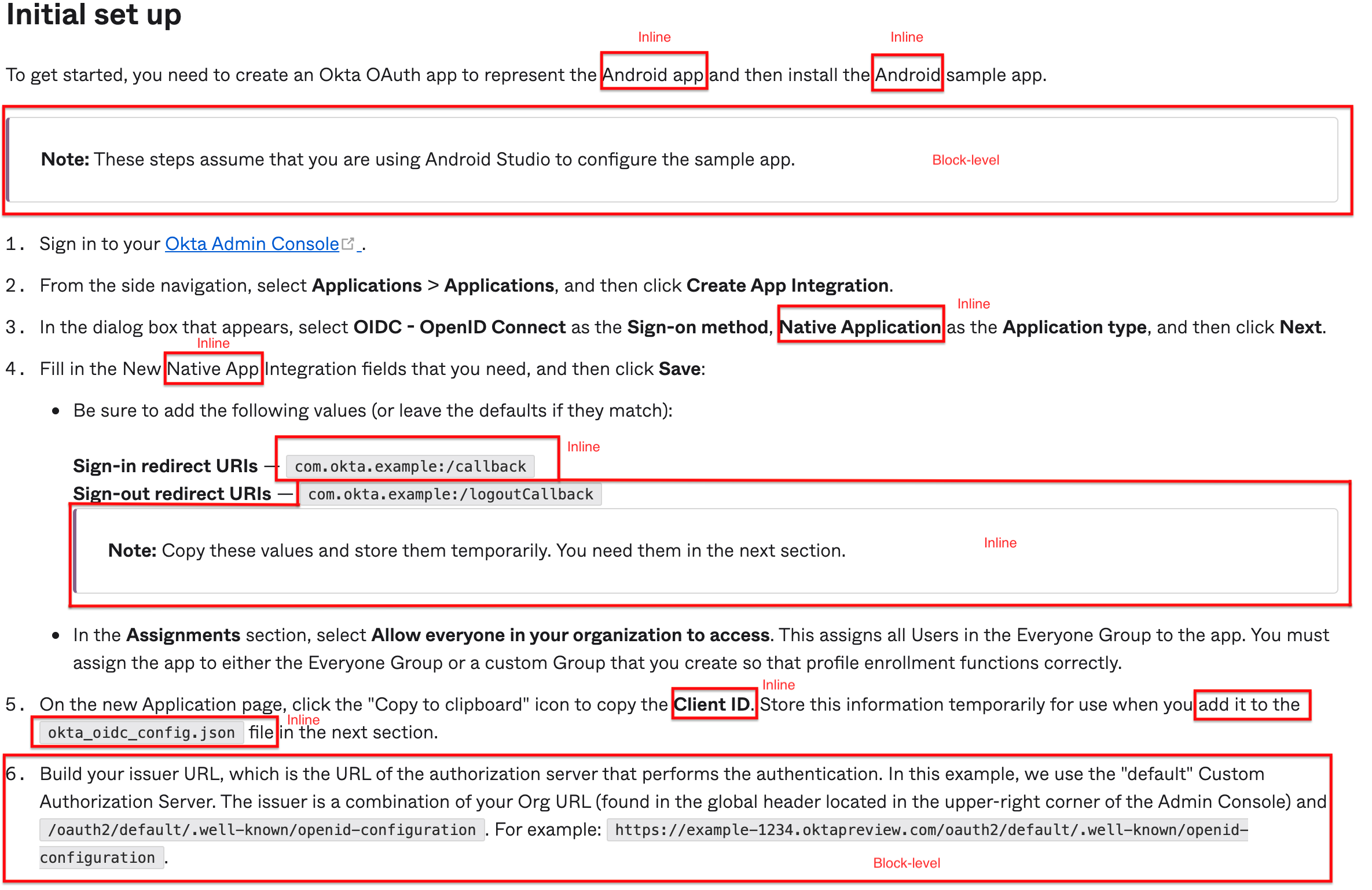This screenshot has width=1372, height=890.
Task: Click the bold Create App Integration text
Action: [x=787, y=286]
